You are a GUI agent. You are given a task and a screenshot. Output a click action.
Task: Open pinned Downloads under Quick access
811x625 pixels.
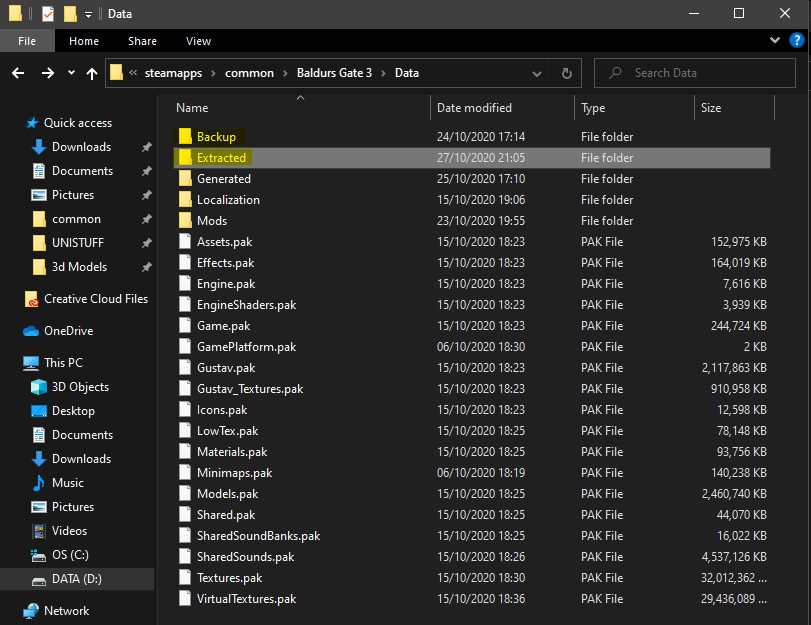pyautogui.click(x=81, y=147)
